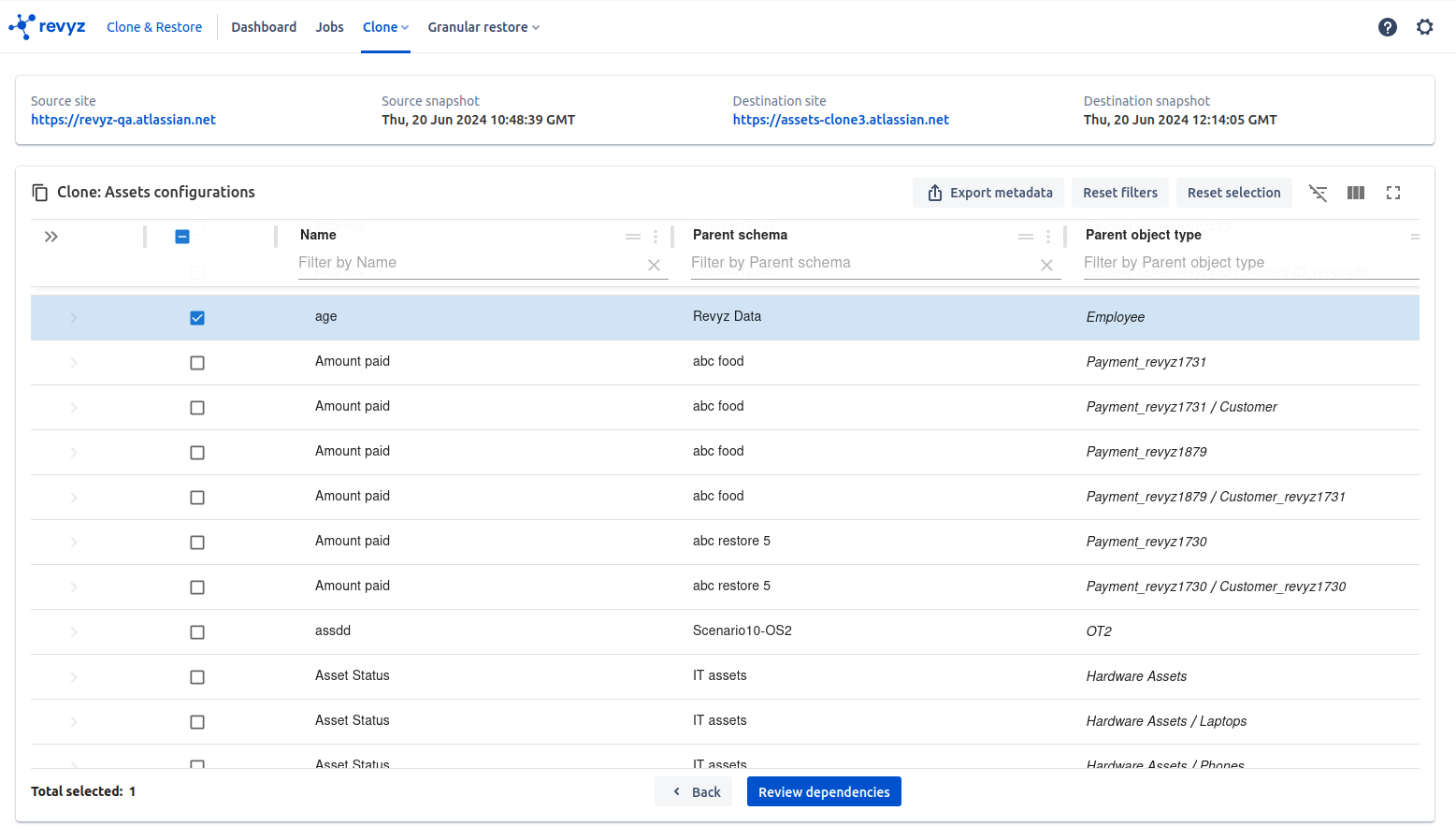Screen dimensions: 1456x840
Task: Grab the Name column drag handle
Action: 633,237
